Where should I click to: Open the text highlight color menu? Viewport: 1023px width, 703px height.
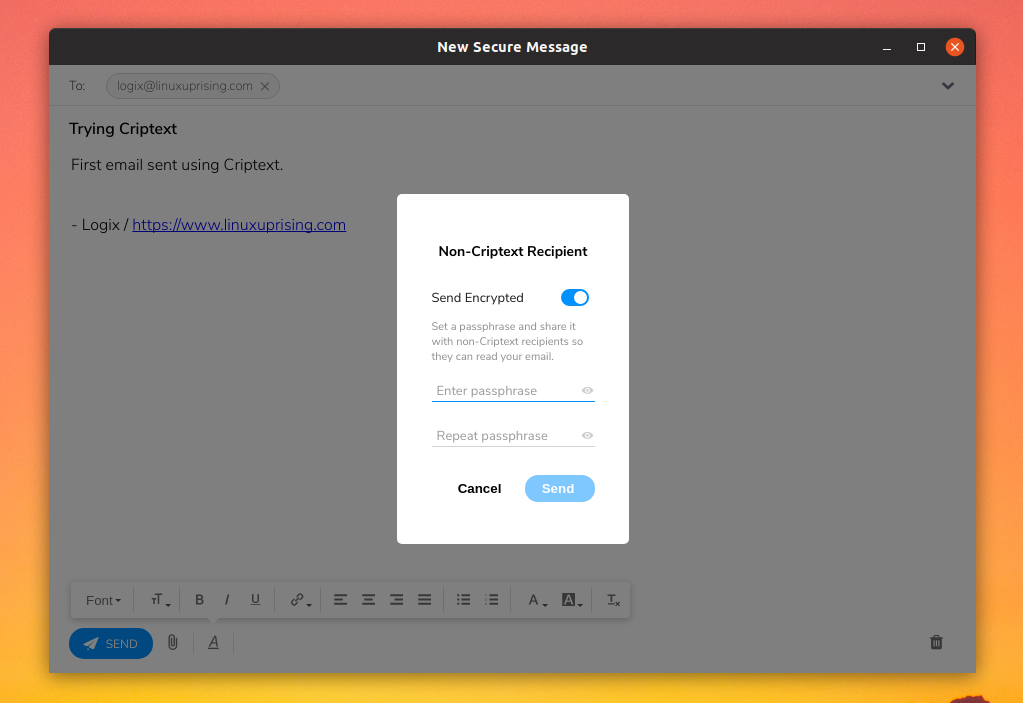coord(571,599)
